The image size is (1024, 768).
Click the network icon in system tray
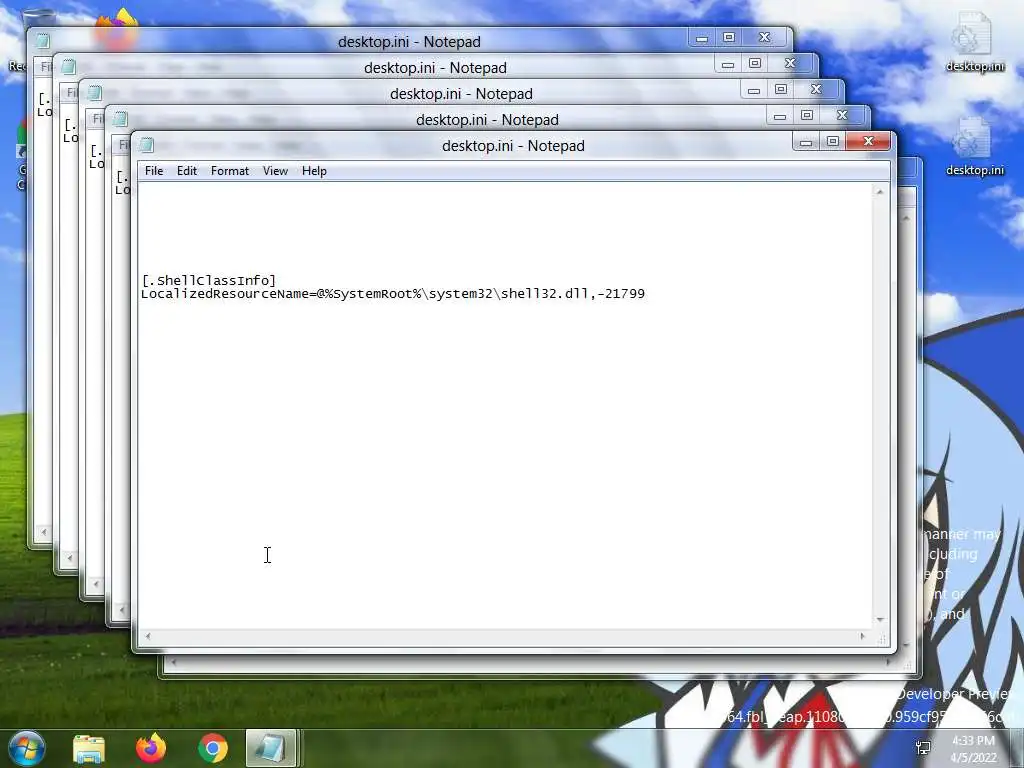pyautogui.click(x=923, y=748)
